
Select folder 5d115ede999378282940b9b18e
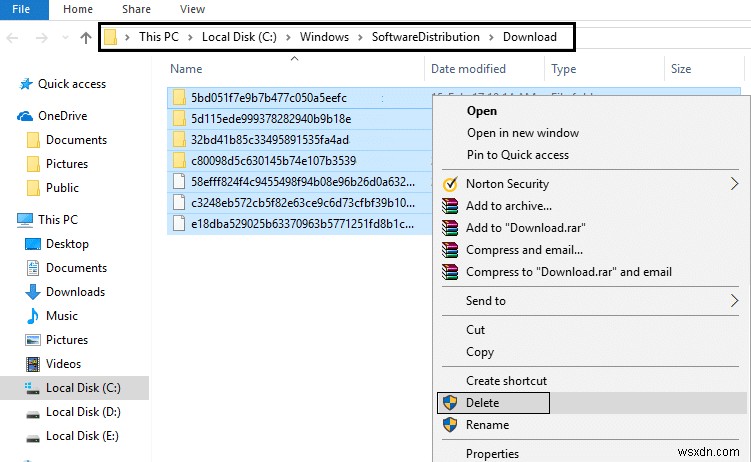pyautogui.click(x=271, y=119)
